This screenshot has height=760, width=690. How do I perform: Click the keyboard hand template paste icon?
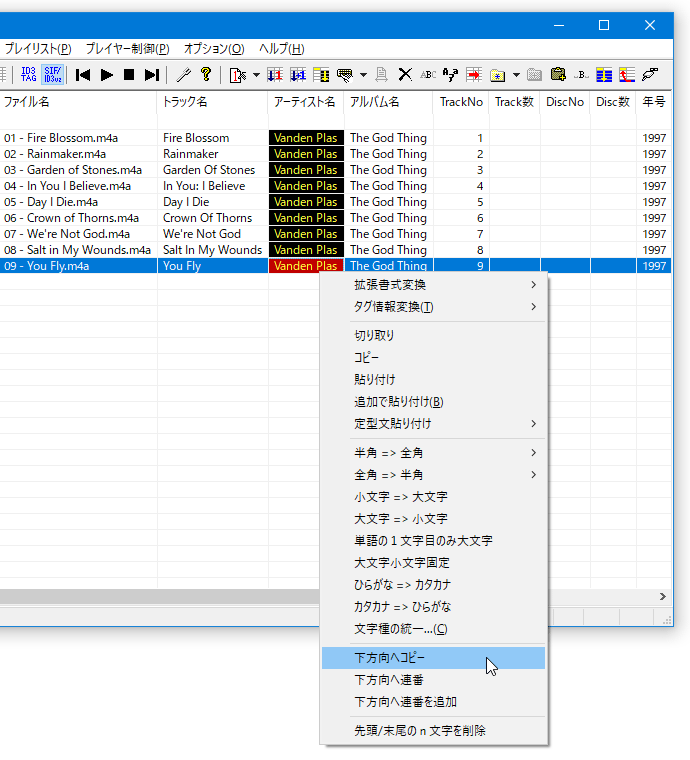(345, 75)
